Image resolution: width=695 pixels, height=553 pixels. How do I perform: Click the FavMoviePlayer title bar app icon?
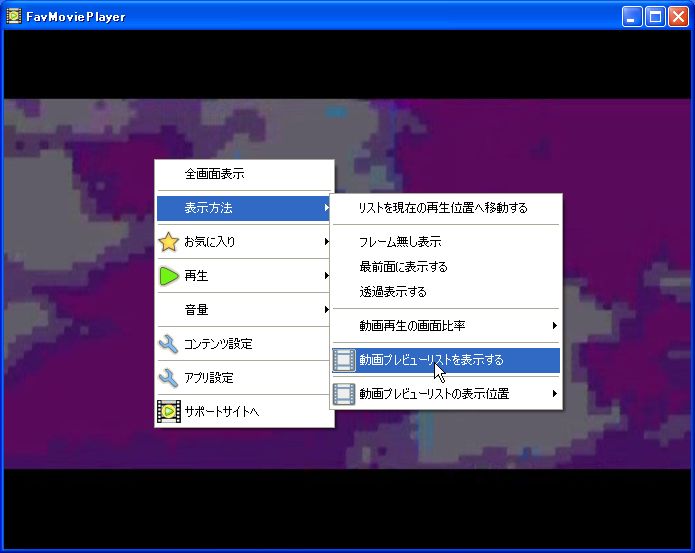click(14, 16)
